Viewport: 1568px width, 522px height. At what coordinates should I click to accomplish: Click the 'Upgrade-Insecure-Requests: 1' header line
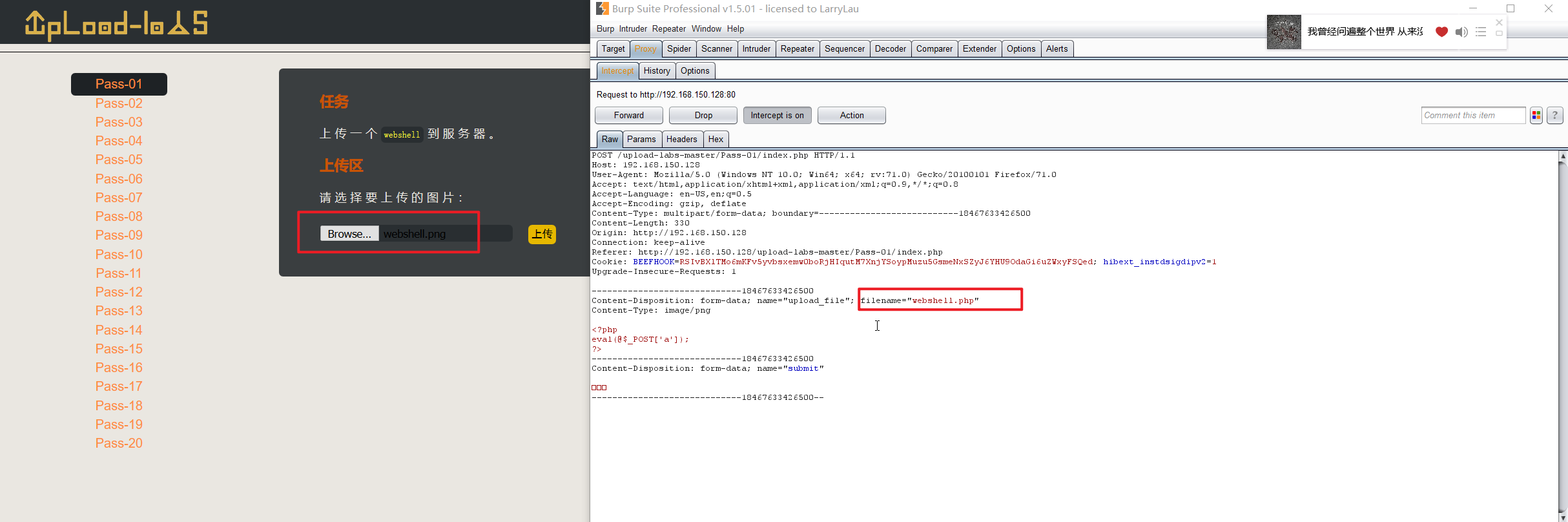(664, 271)
